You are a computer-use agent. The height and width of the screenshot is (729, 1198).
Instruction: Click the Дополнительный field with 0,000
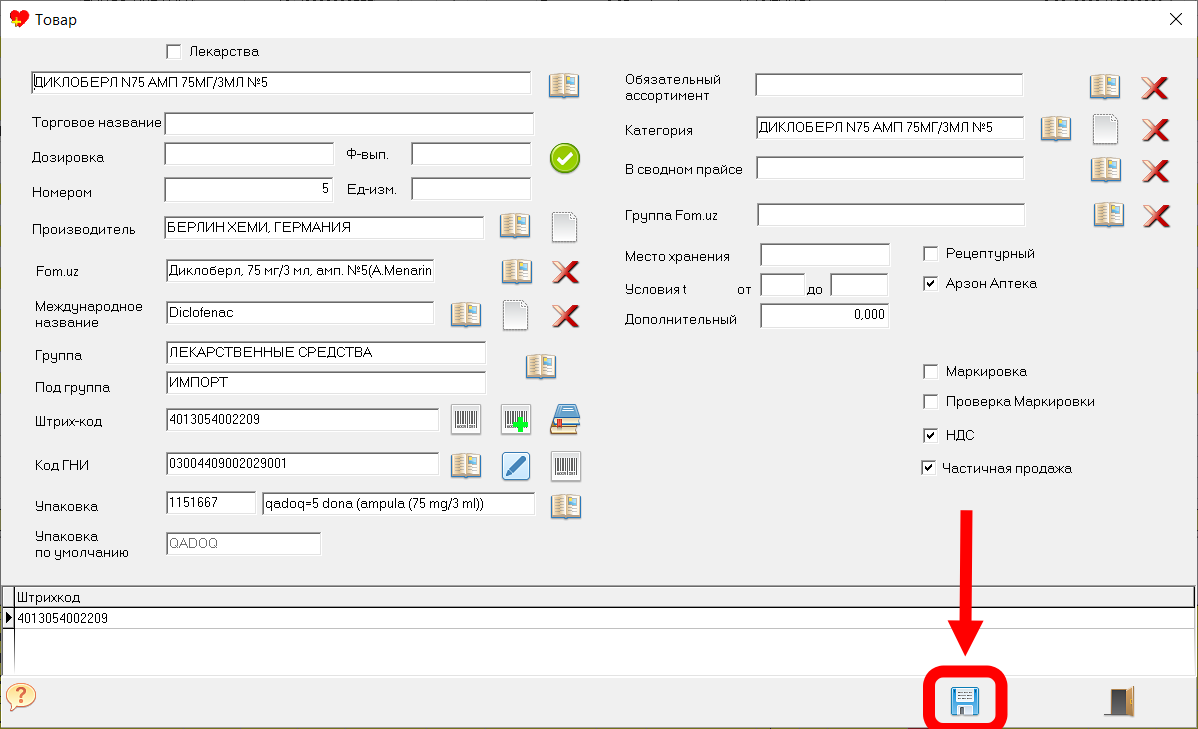pos(824,315)
